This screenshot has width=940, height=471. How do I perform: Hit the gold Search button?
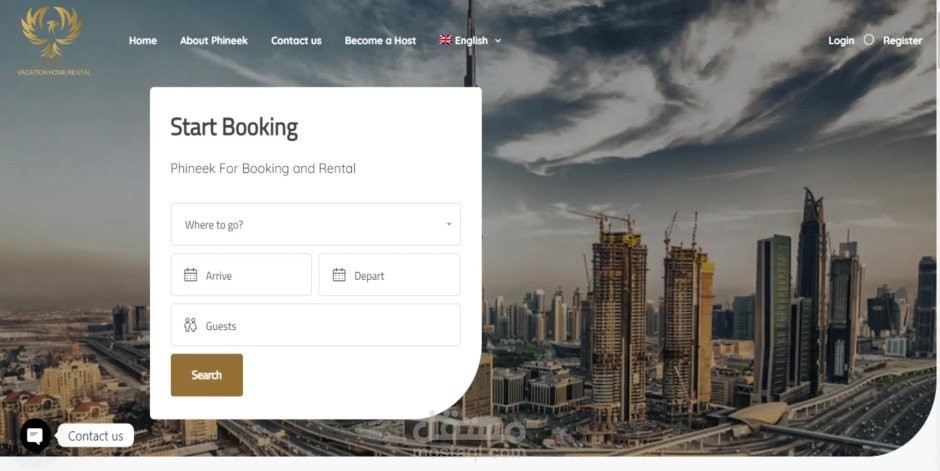click(207, 375)
